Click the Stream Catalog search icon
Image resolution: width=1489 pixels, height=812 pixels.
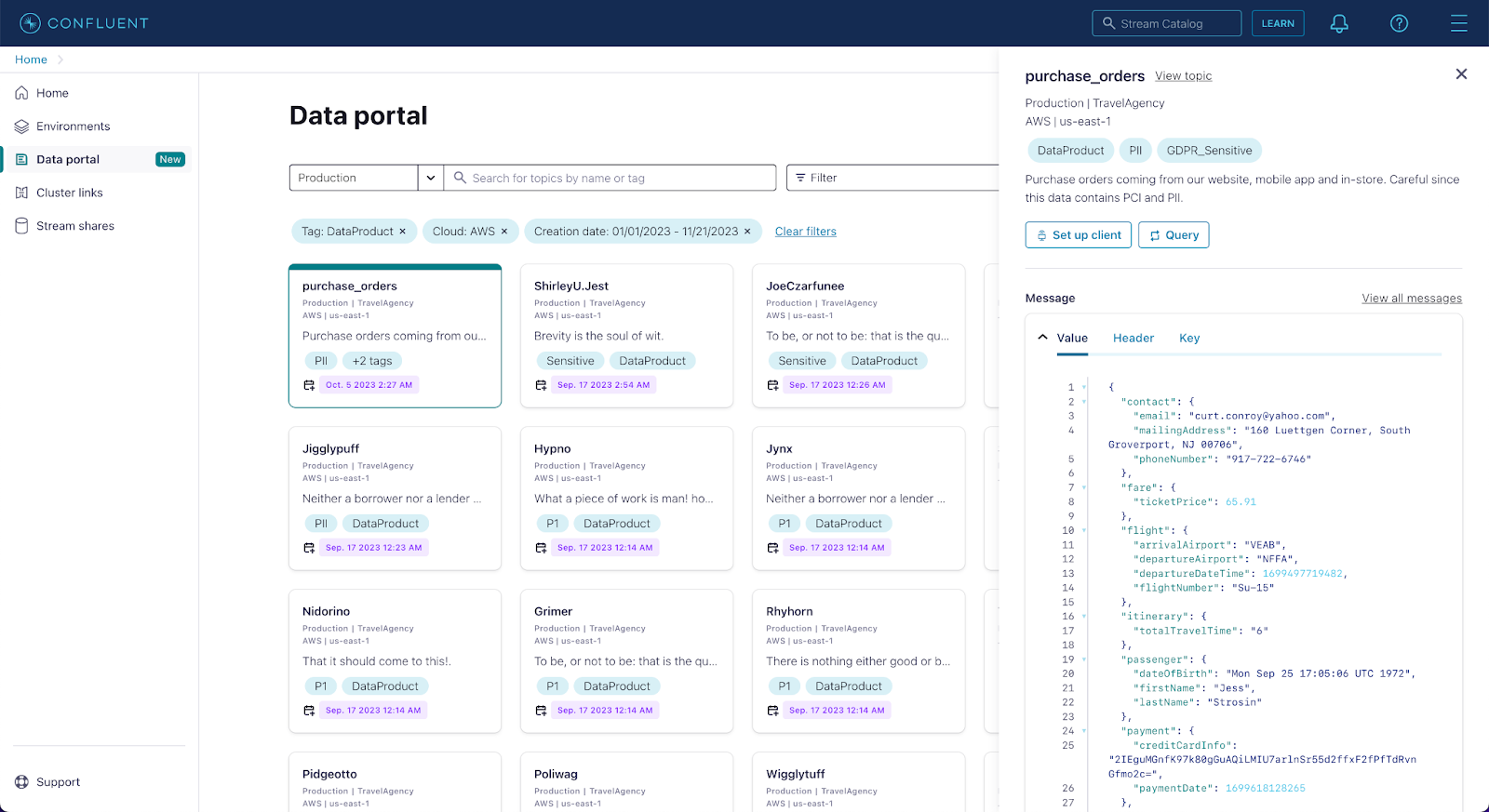pos(1108,23)
